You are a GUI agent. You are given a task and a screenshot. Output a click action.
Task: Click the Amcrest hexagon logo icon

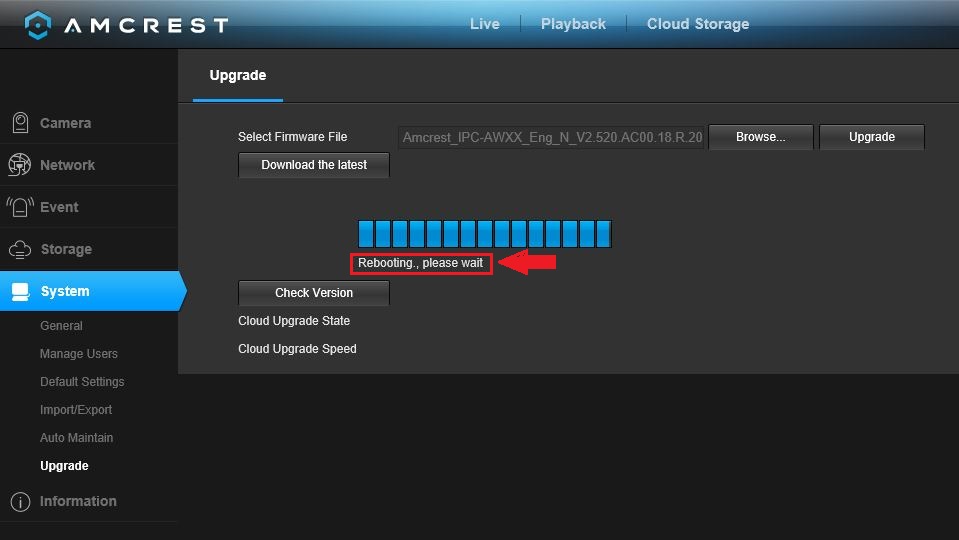[x=38, y=25]
